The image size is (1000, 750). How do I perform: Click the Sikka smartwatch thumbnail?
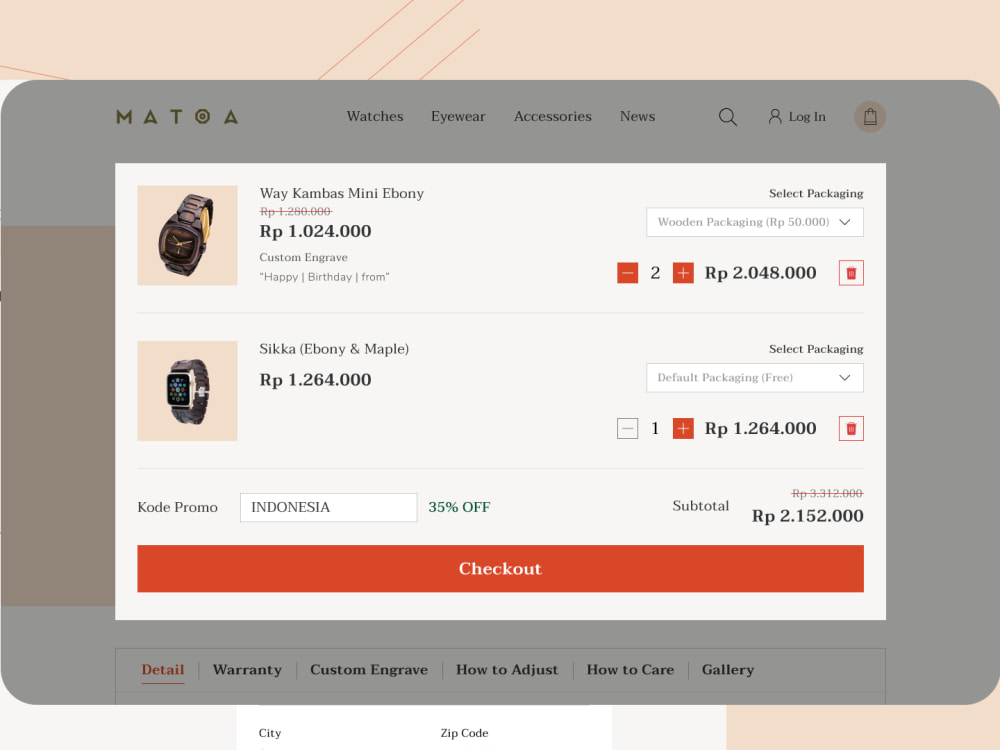click(x=187, y=391)
